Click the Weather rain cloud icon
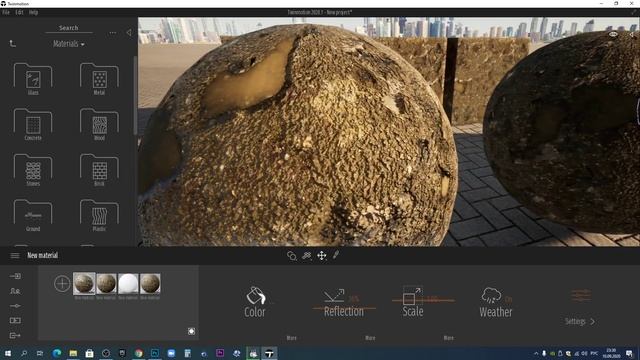This screenshot has width=640, height=360. pos(491,295)
